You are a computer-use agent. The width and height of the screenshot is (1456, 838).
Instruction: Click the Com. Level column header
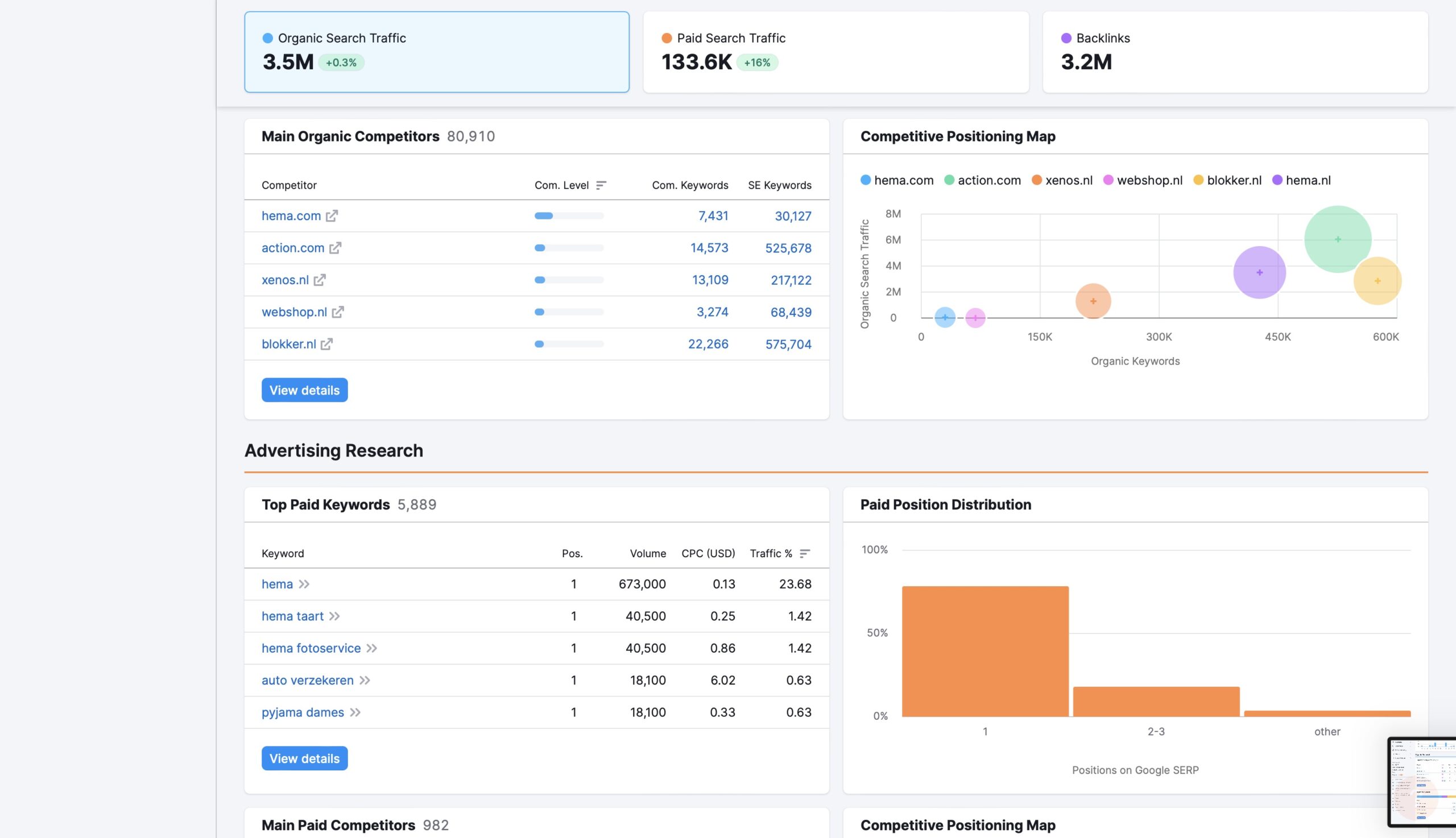point(561,185)
